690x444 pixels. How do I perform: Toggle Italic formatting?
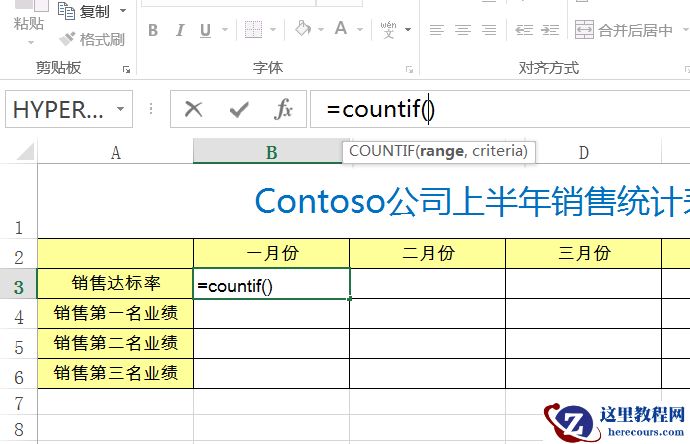pyautogui.click(x=180, y=30)
